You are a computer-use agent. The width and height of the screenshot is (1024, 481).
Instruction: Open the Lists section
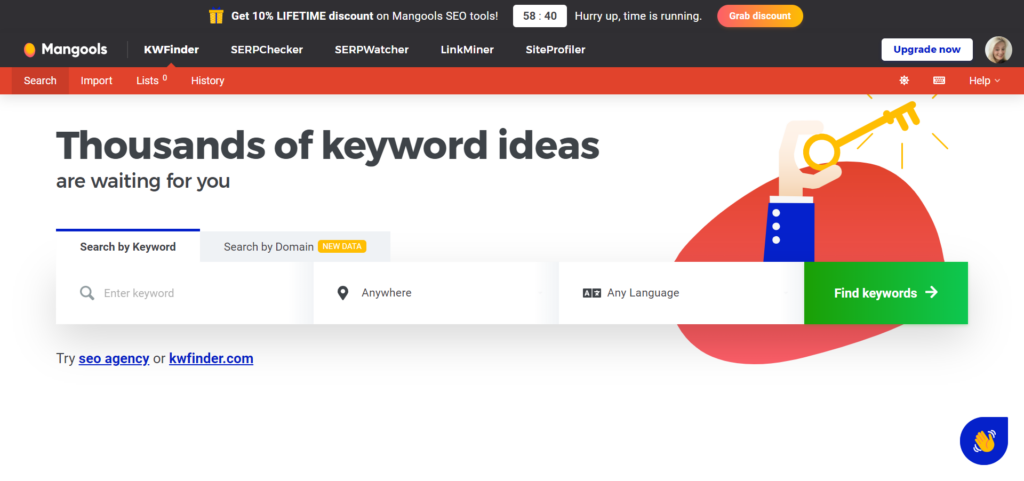[152, 80]
